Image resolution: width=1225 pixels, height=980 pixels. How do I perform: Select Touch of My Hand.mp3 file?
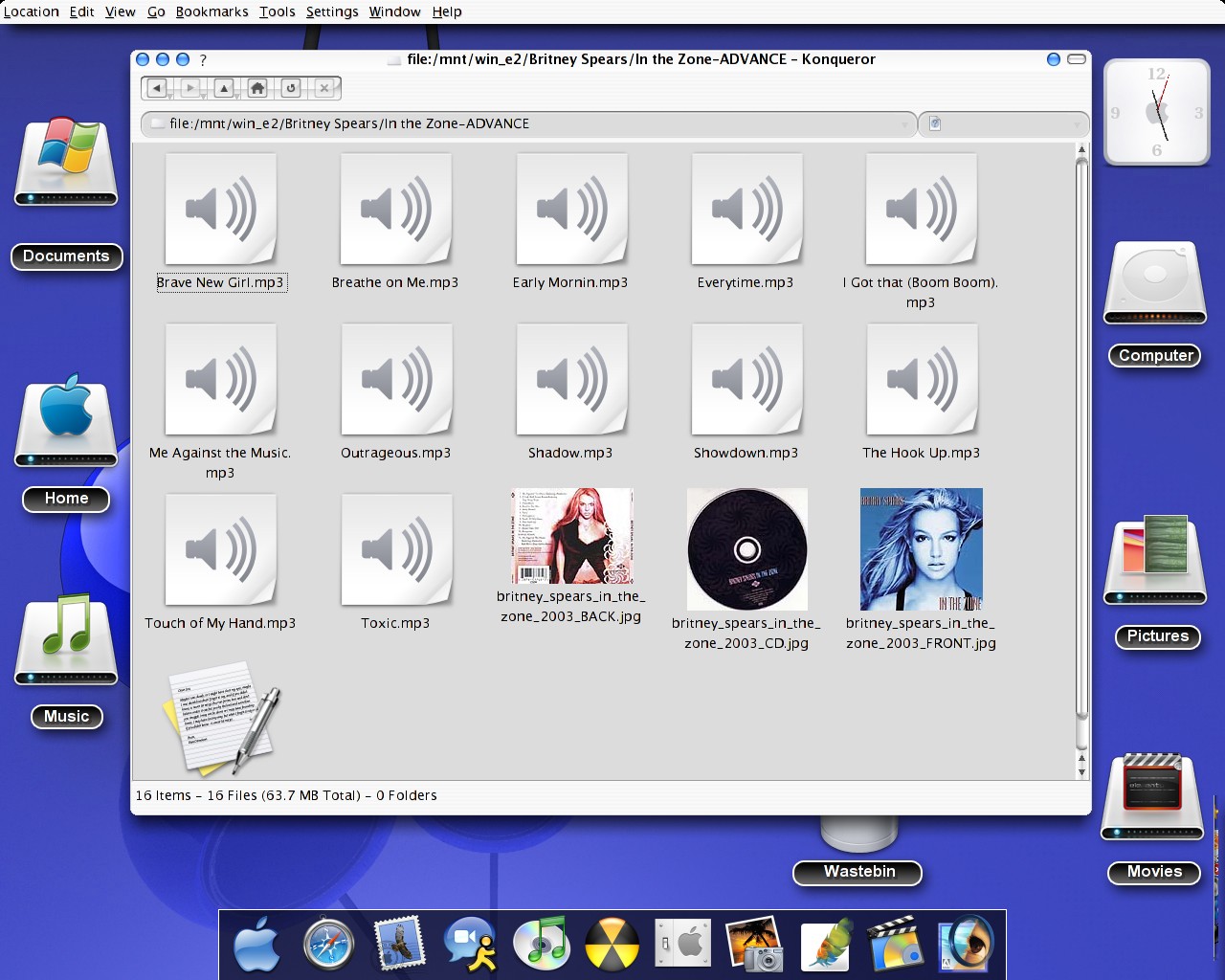tap(220, 550)
